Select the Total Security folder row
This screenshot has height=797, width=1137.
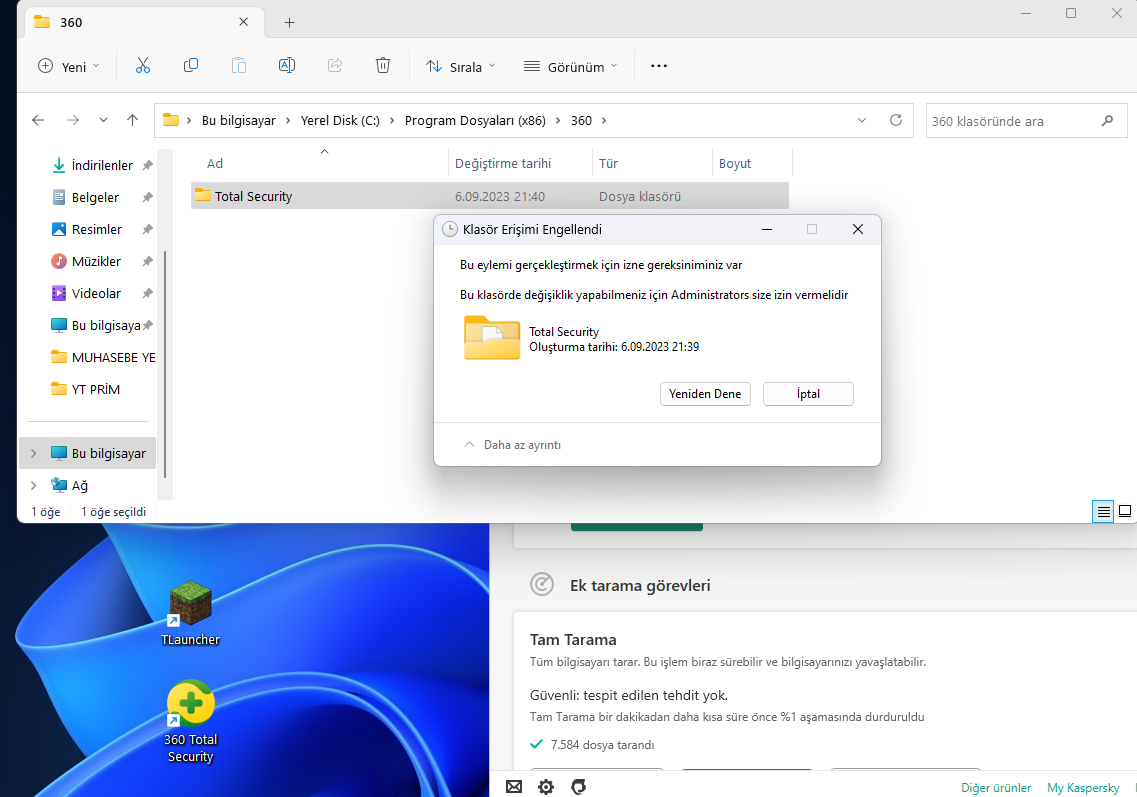tap(489, 196)
